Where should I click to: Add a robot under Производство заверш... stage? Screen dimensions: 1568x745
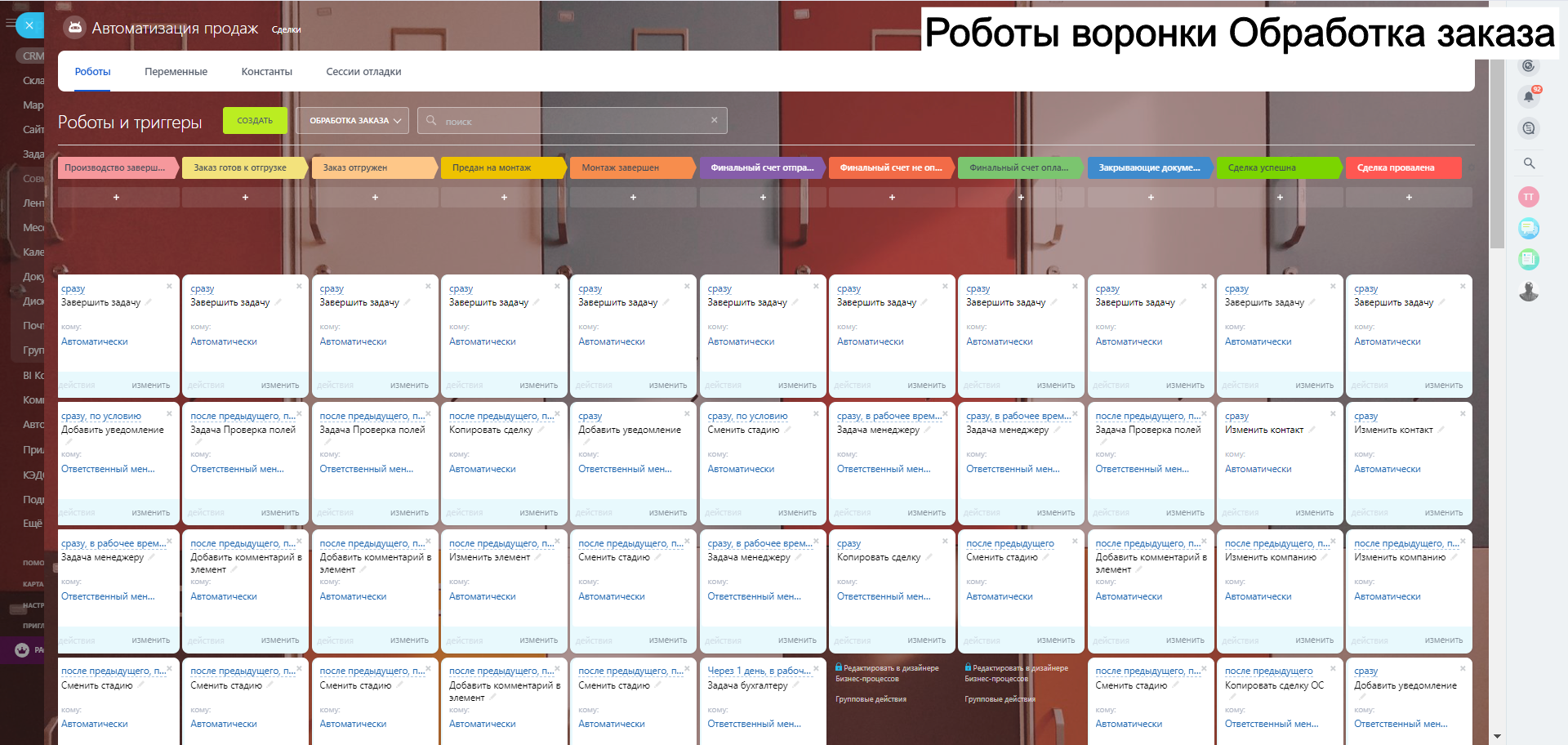click(x=116, y=197)
